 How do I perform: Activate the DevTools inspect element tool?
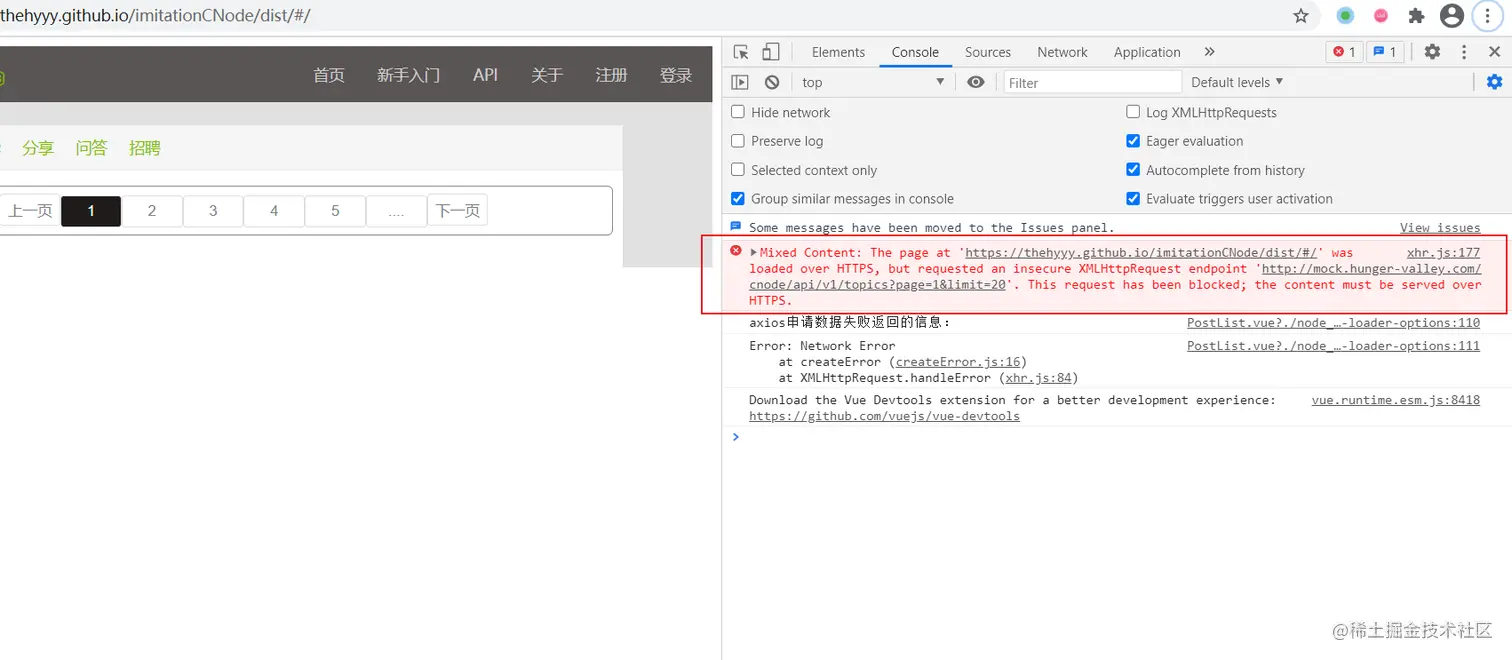click(x=741, y=52)
